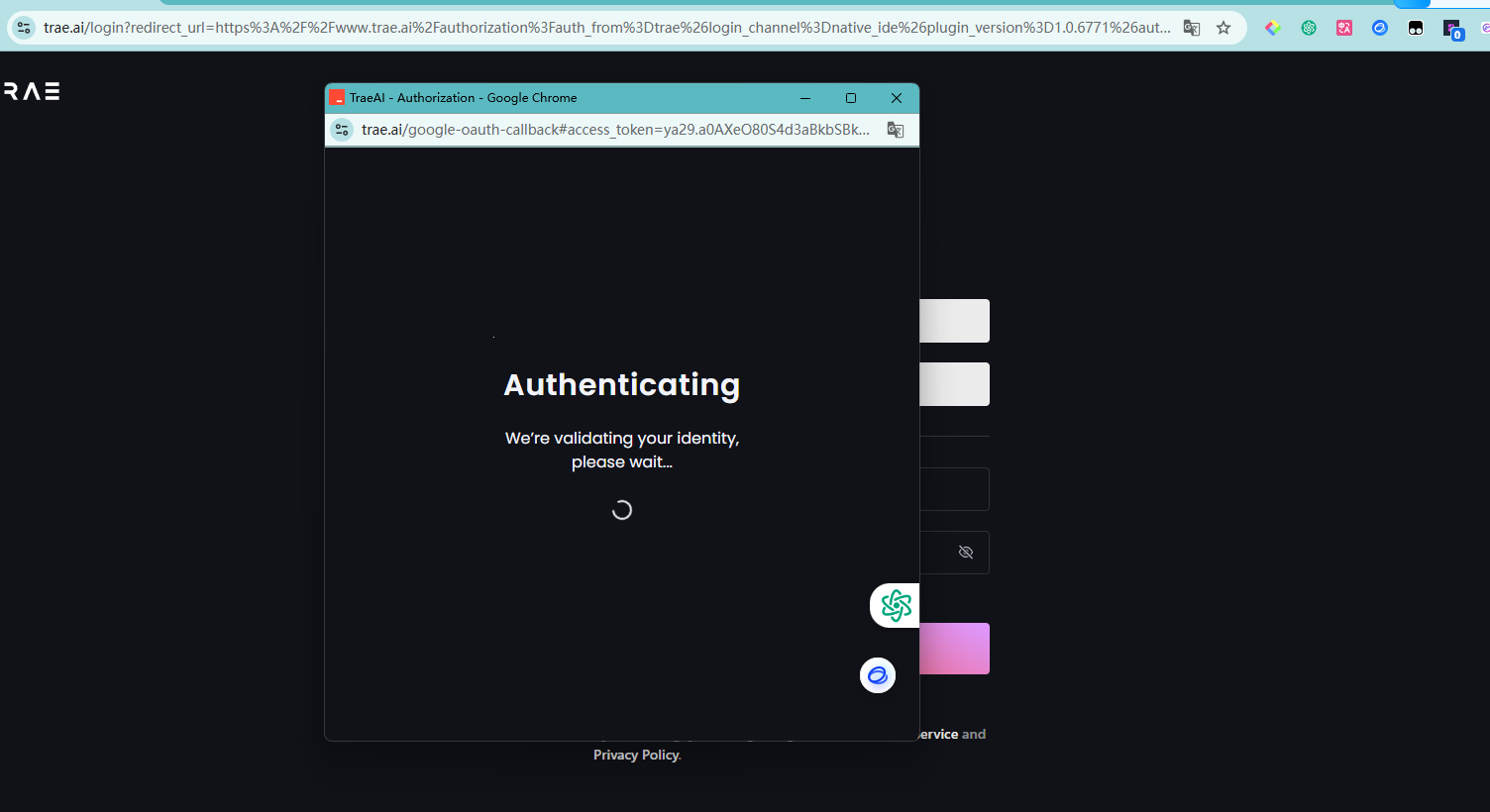View site information in the main address bar
Image resolution: width=1490 pixels, height=812 pixels.
25,28
